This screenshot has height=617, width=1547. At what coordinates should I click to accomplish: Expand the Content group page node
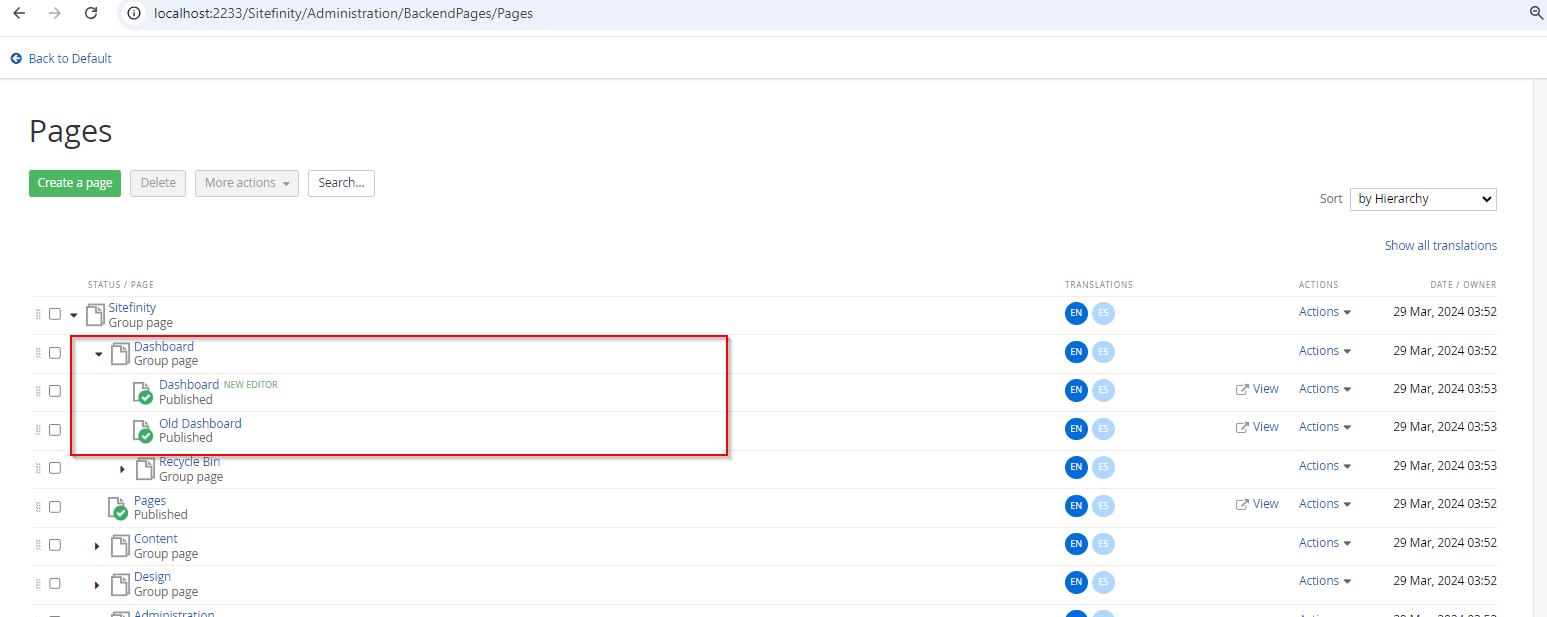pos(98,546)
